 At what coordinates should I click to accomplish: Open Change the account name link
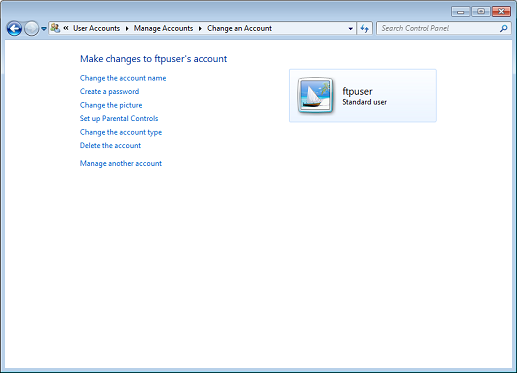pyautogui.click(x=123, y=78)
